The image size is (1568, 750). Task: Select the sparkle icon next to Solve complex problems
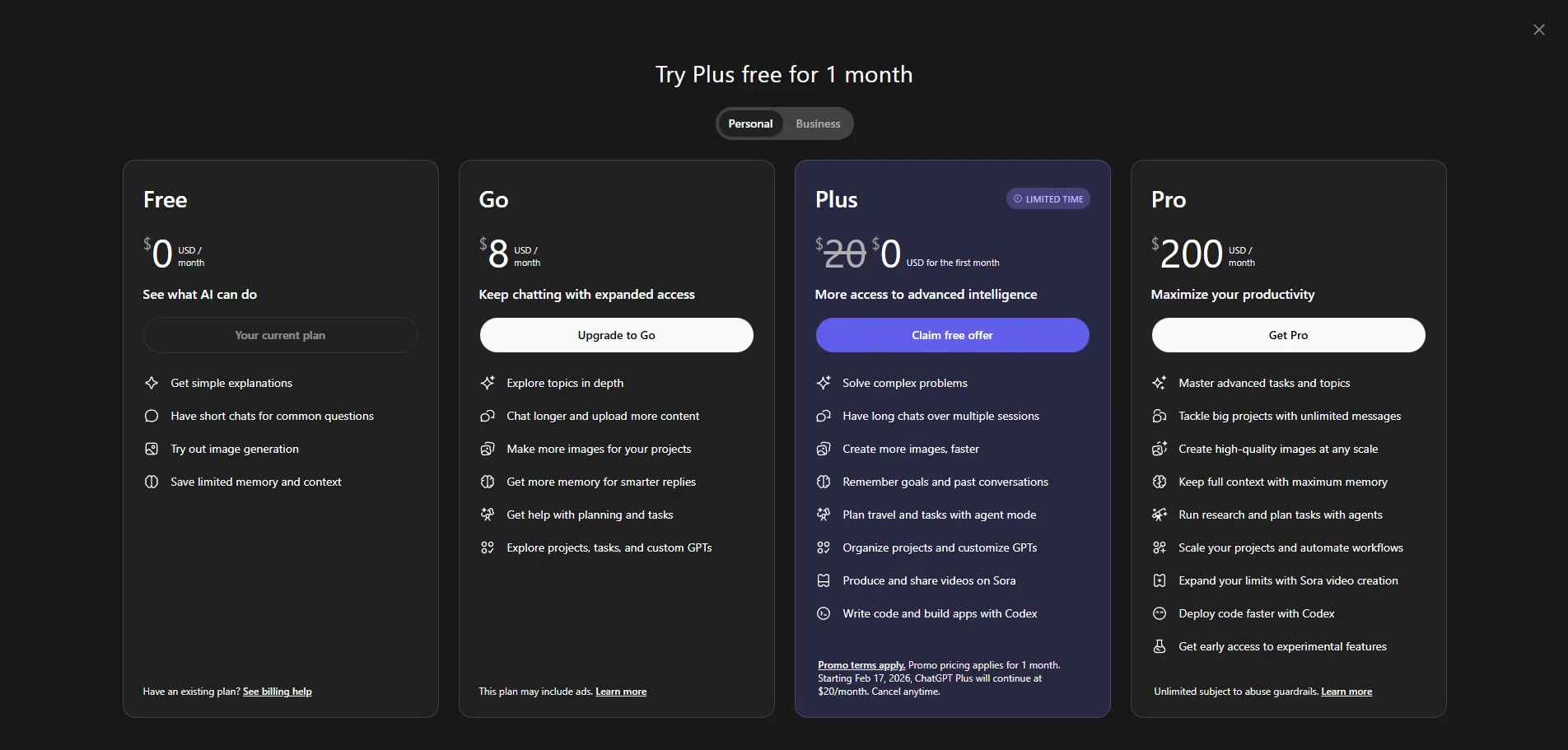tap(823, 383)
